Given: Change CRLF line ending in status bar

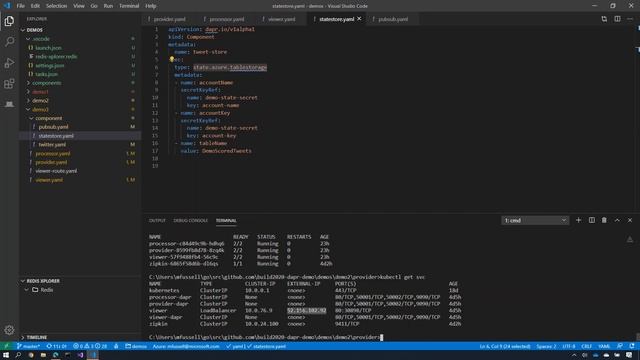Looking at the screenshot, I should pyautogui.click(x=587, y=346).
